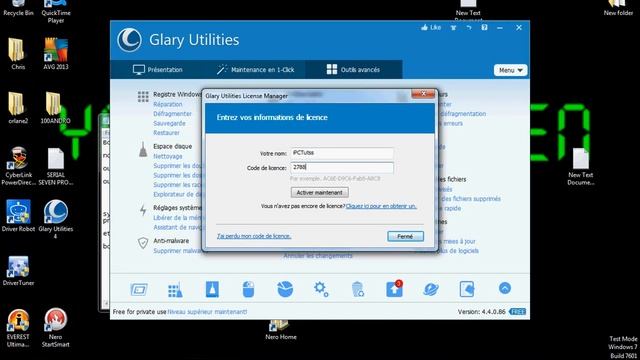Open the Menu dropdown
The image size is (640, 360).
pos(511,70)
